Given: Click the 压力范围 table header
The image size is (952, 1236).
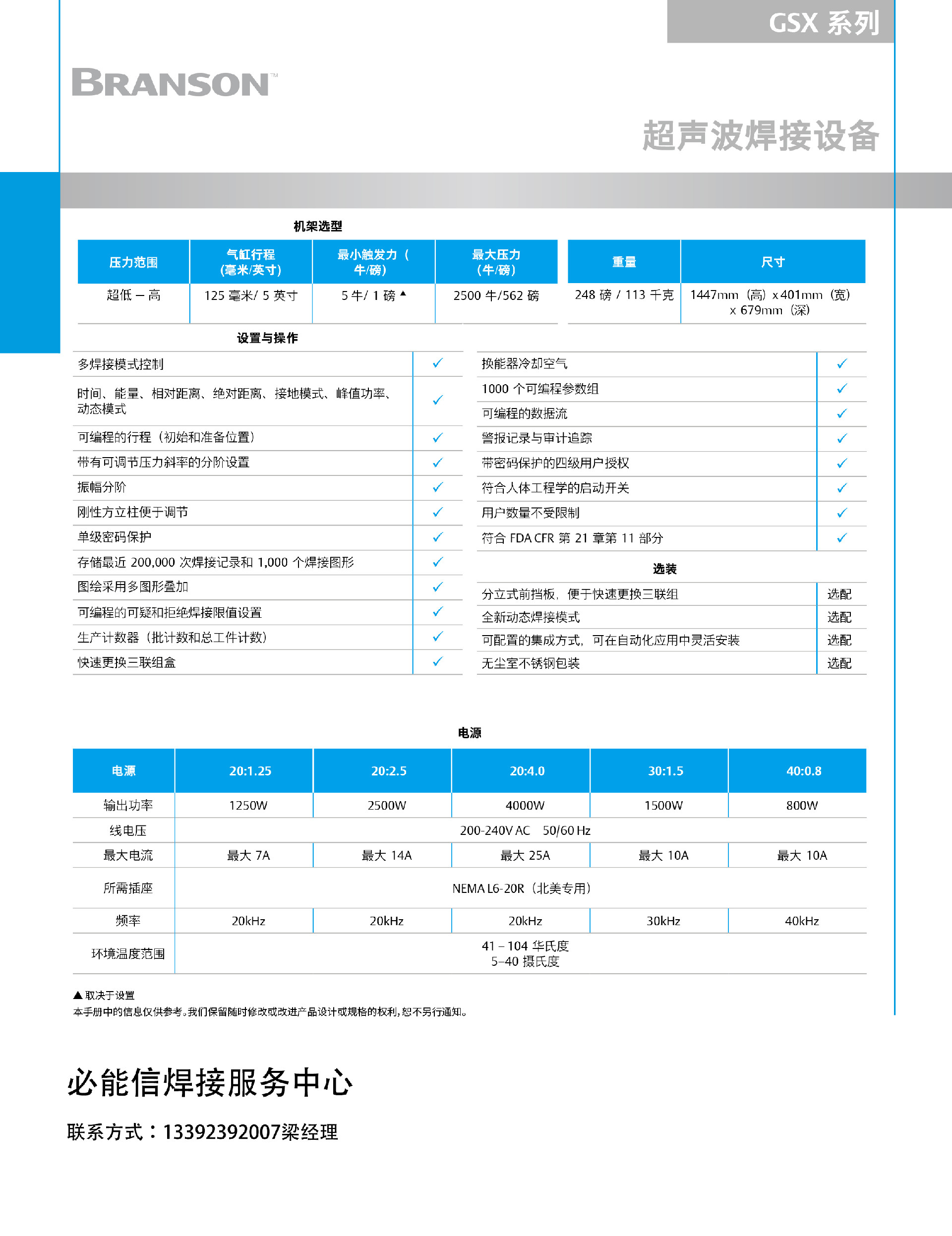Looking at the screenshot, I should pyautogui.click(x=133, y=262).
